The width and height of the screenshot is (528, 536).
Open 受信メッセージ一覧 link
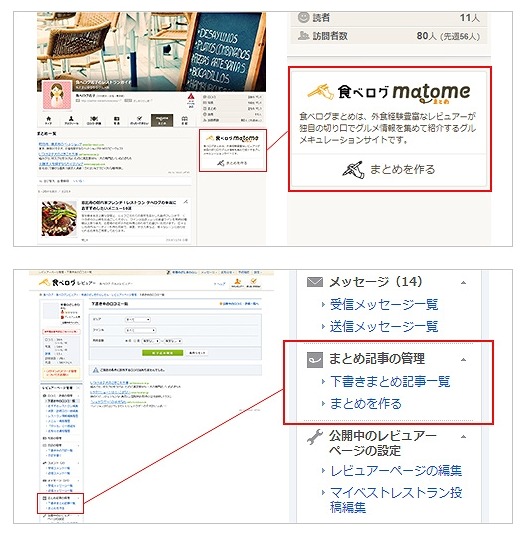coord(384,305)
